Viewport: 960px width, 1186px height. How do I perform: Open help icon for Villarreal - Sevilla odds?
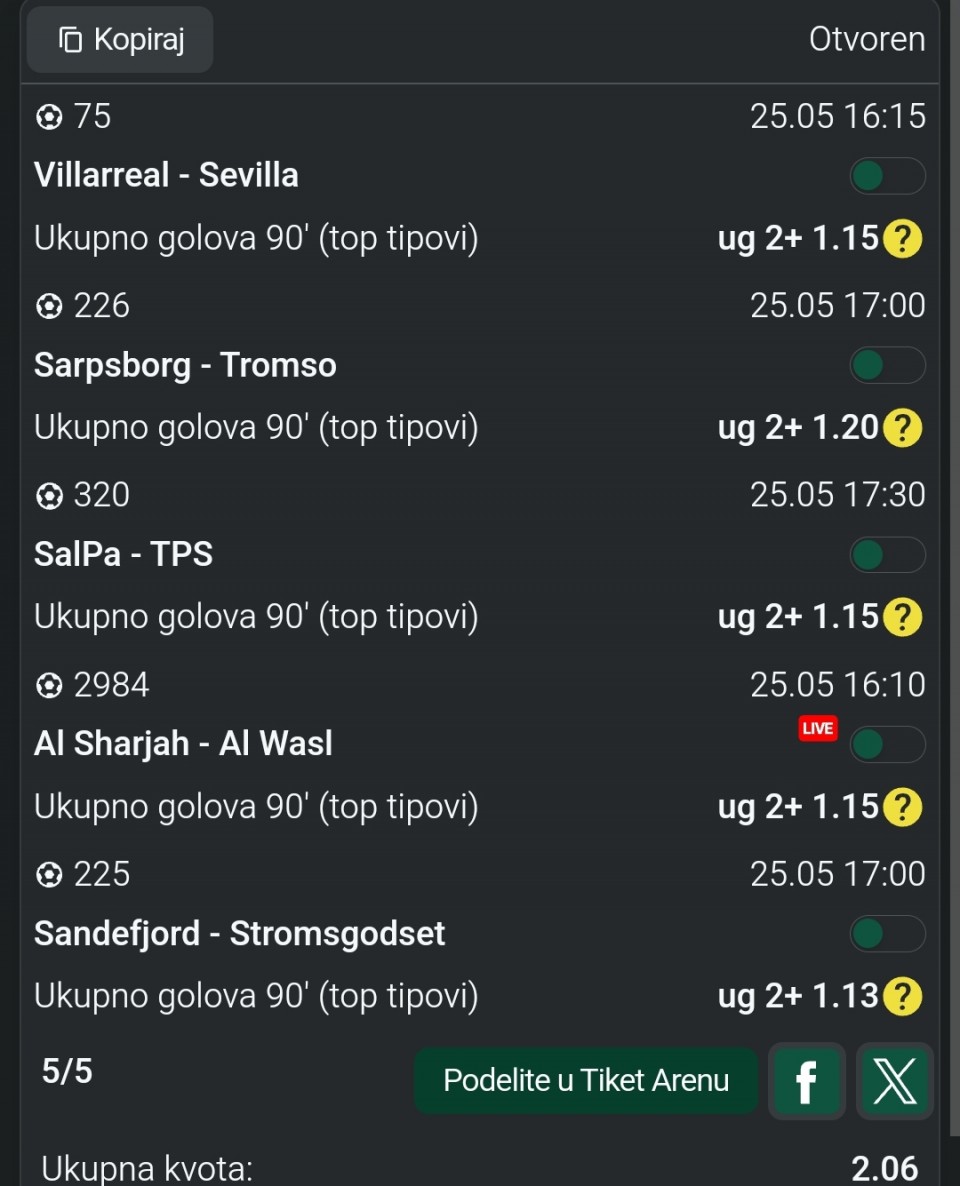tap(903, 238)
